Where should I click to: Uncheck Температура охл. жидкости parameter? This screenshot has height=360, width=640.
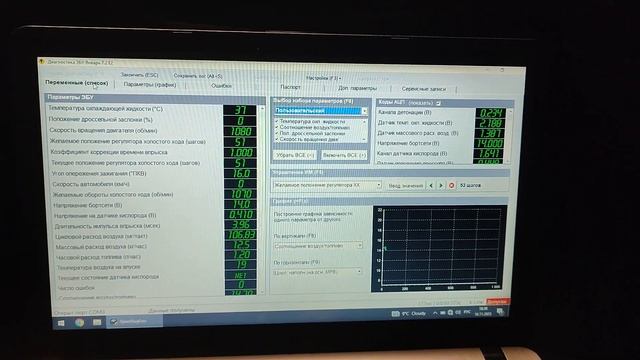[277, 121]
